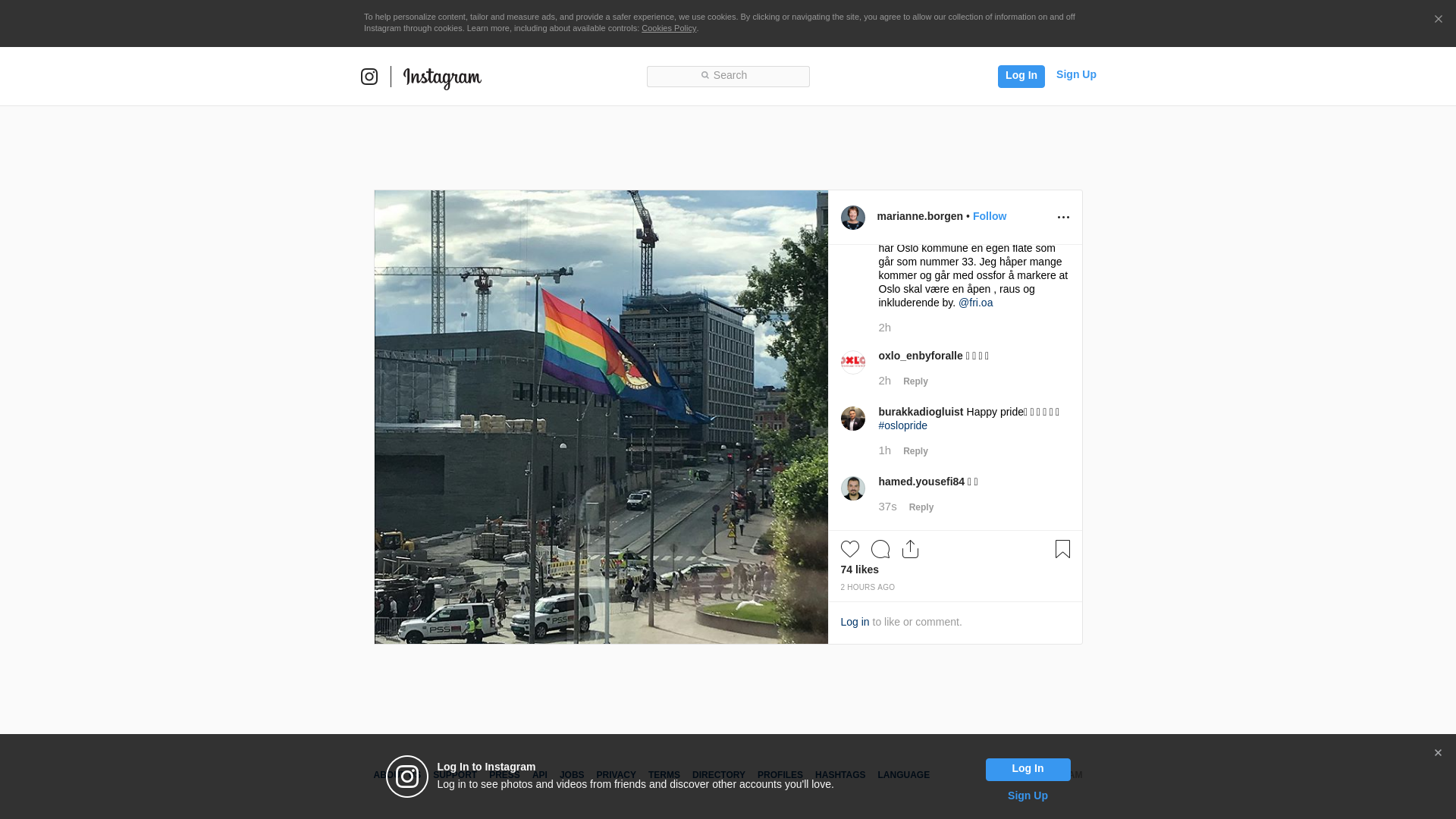Click Log in to like or comment

pyautogui.click(x=855, y=622)
